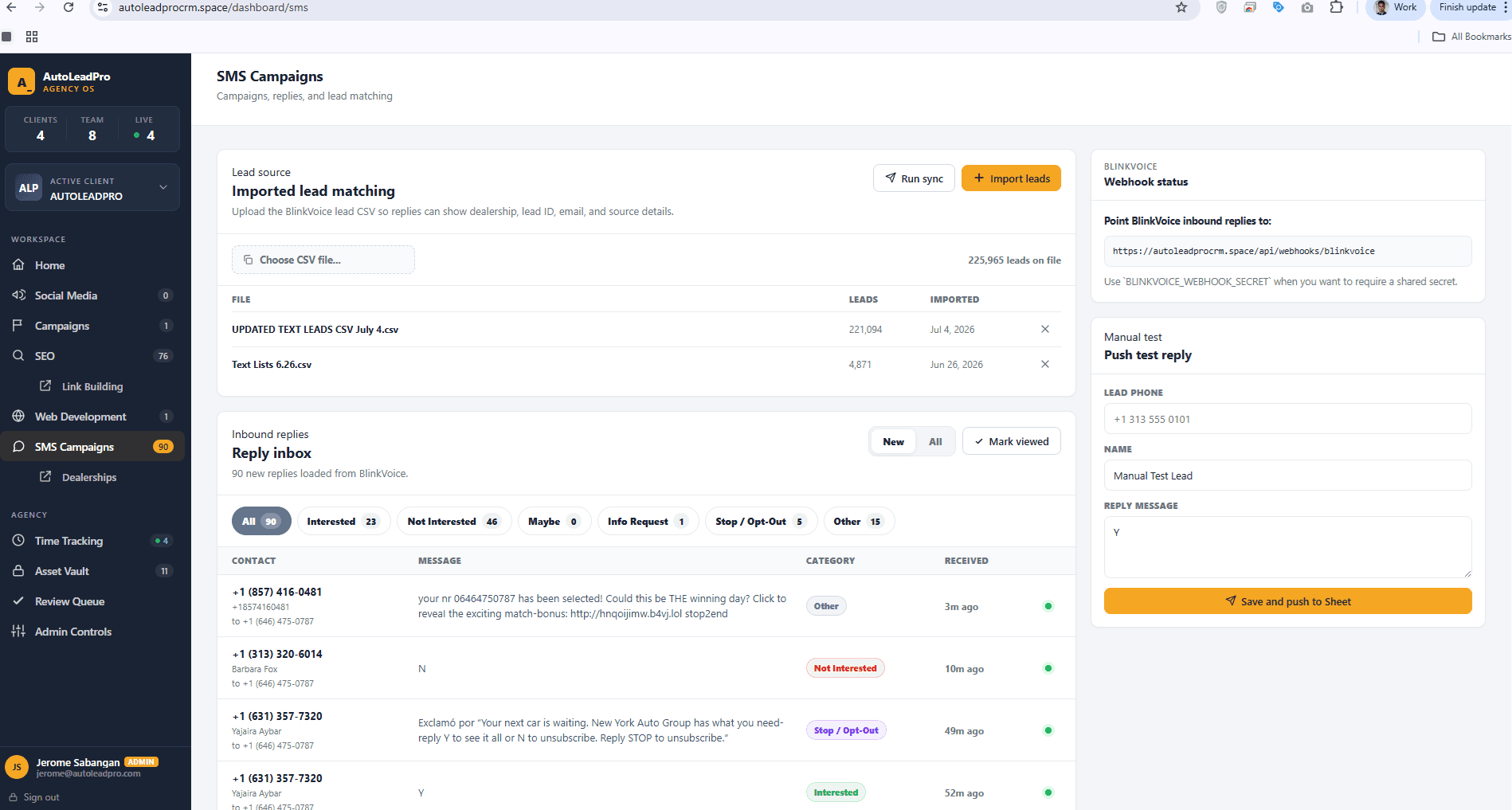Open Social Media megaphone icon
Screen dimensions: 1512x810
coord(18,295)
